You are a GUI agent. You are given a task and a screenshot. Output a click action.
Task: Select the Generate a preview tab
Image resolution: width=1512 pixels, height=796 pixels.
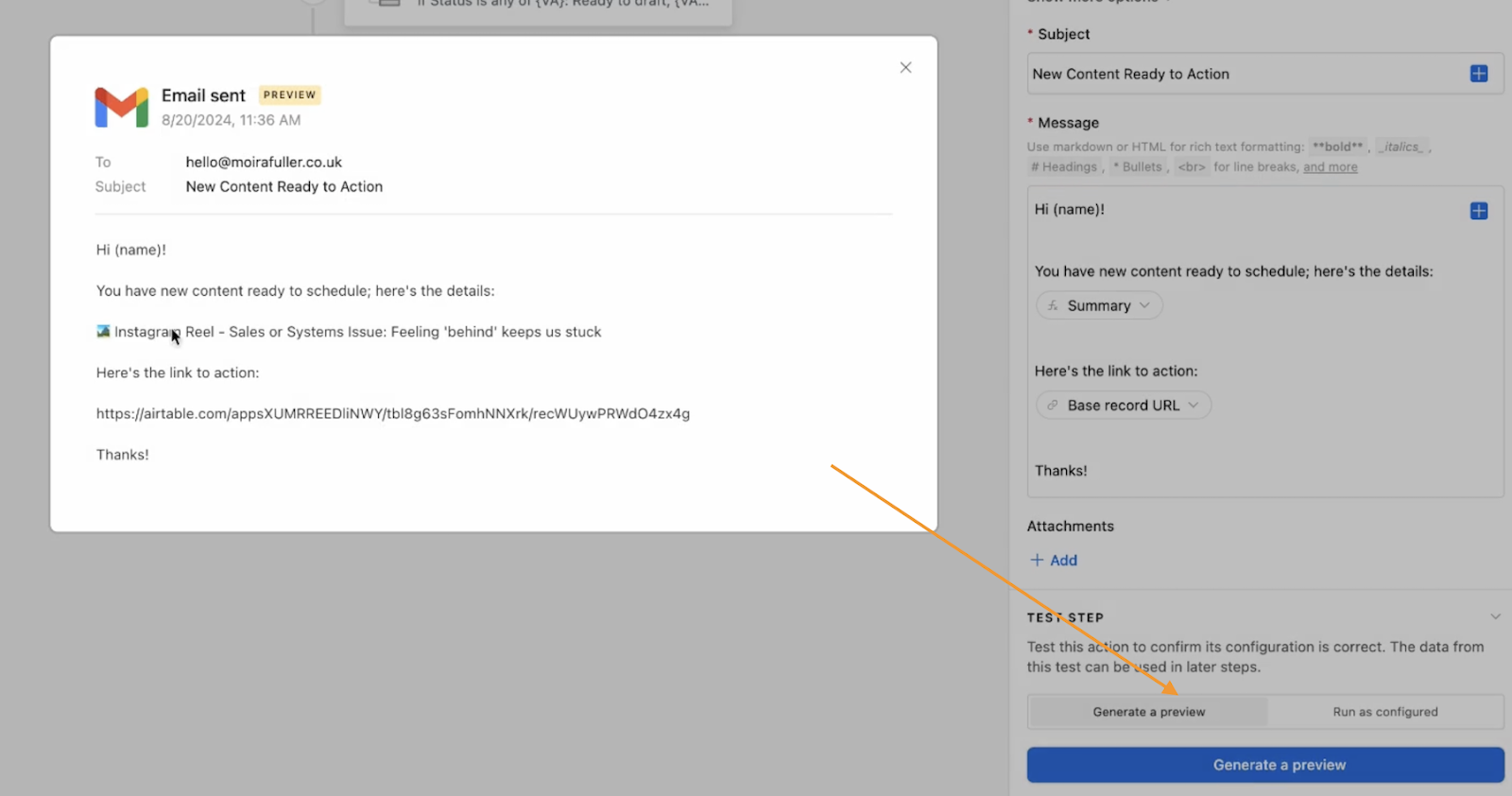pos(1148,712)
